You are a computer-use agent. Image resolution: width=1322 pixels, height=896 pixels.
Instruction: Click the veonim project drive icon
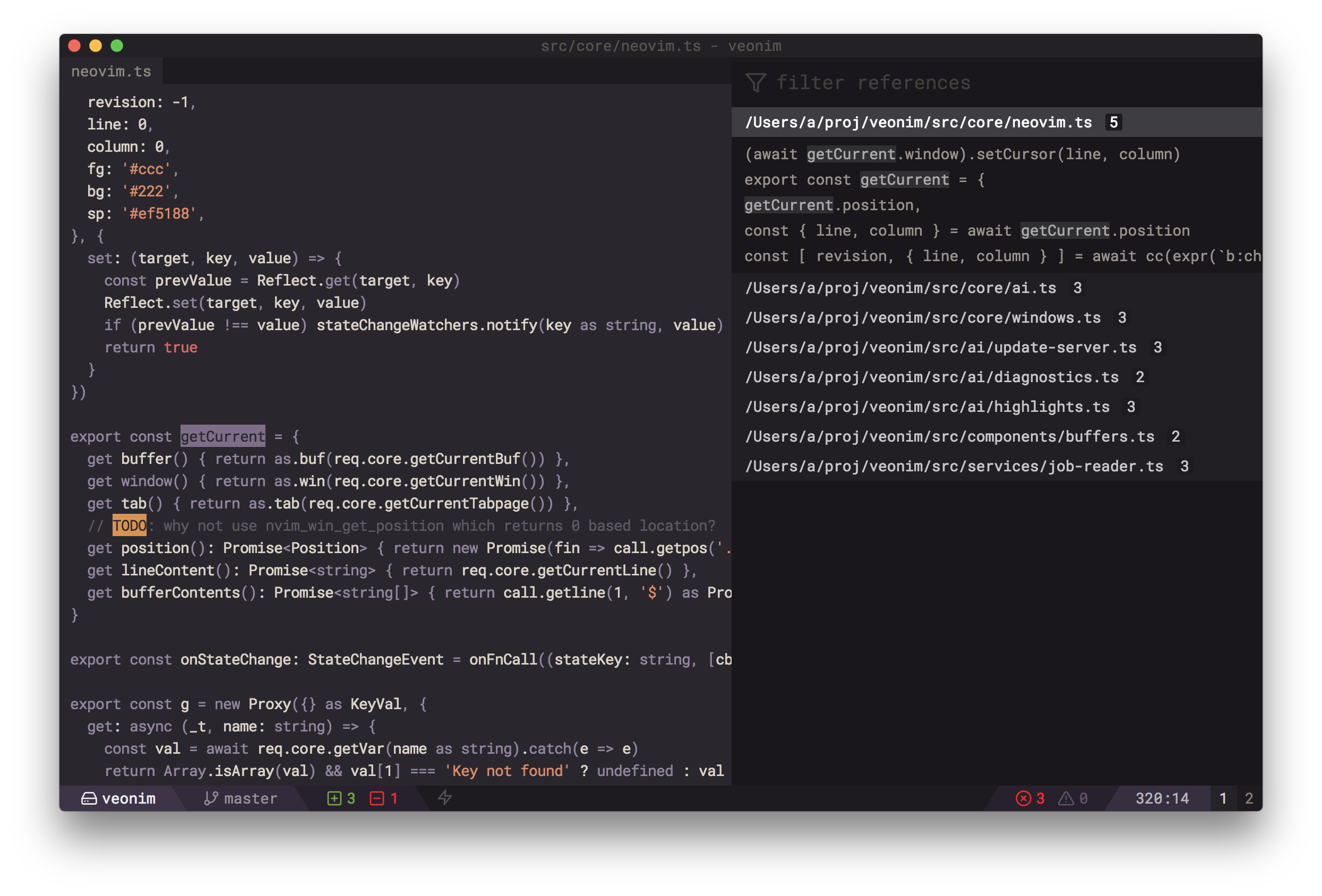(x=89, y=799)
